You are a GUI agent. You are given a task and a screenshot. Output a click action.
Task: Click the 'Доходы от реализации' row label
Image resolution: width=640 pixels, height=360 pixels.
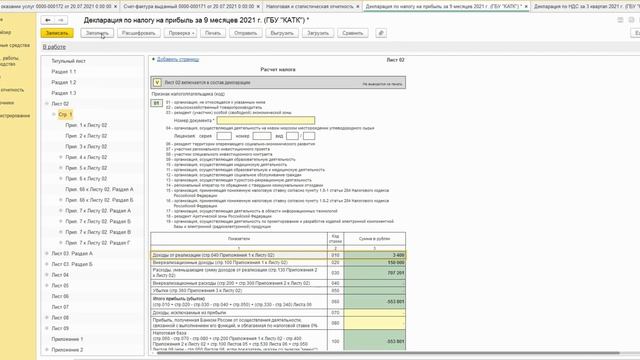point(213,255)
